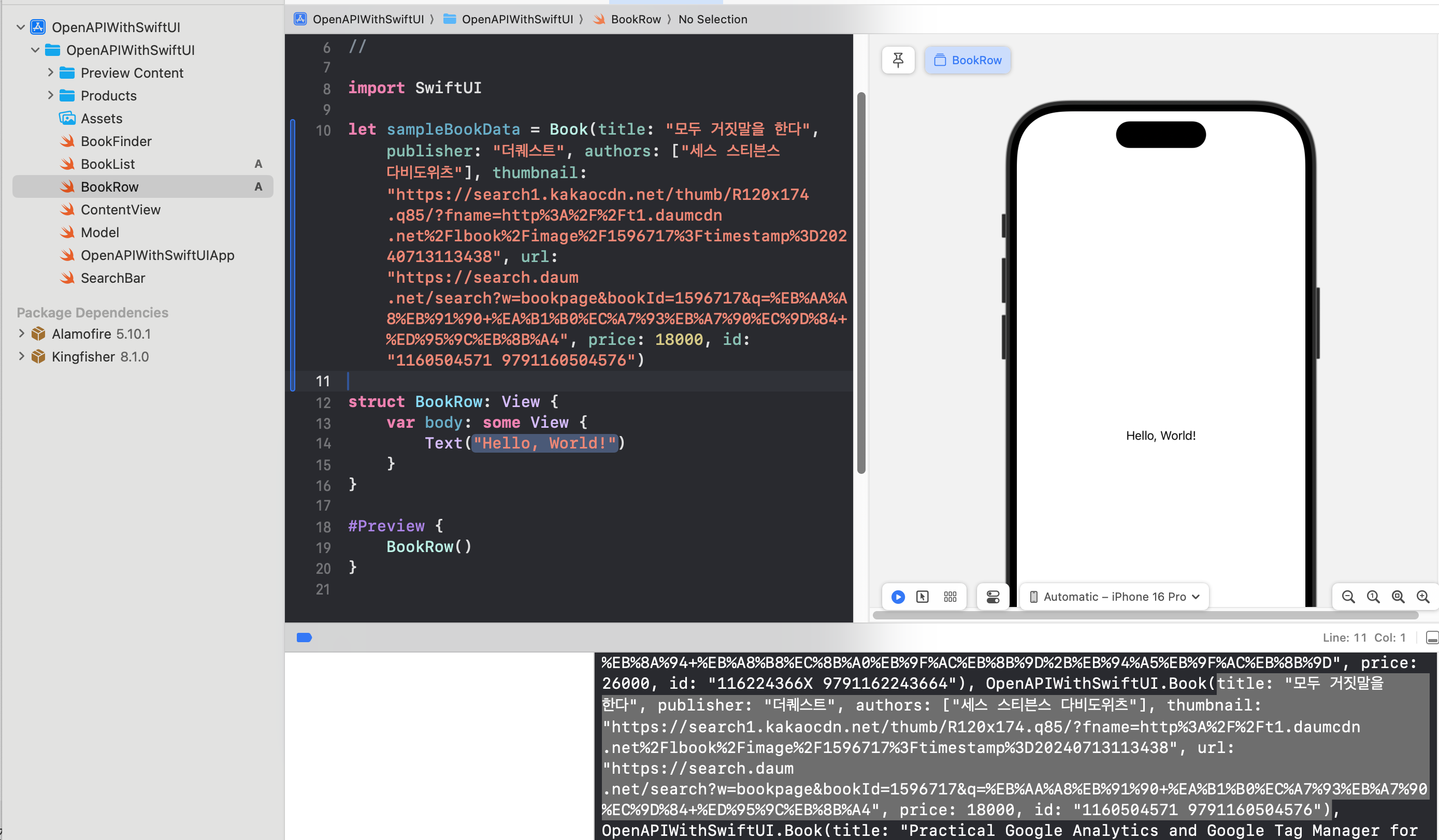
Task: Zoom to fit the preview
Action: click(1398, 597)
